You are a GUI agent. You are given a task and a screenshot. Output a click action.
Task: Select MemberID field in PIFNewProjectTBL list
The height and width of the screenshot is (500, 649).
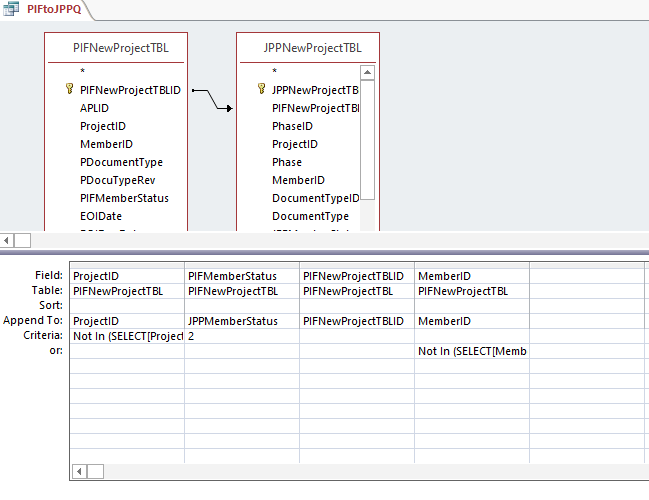click(x=106, y=144)
